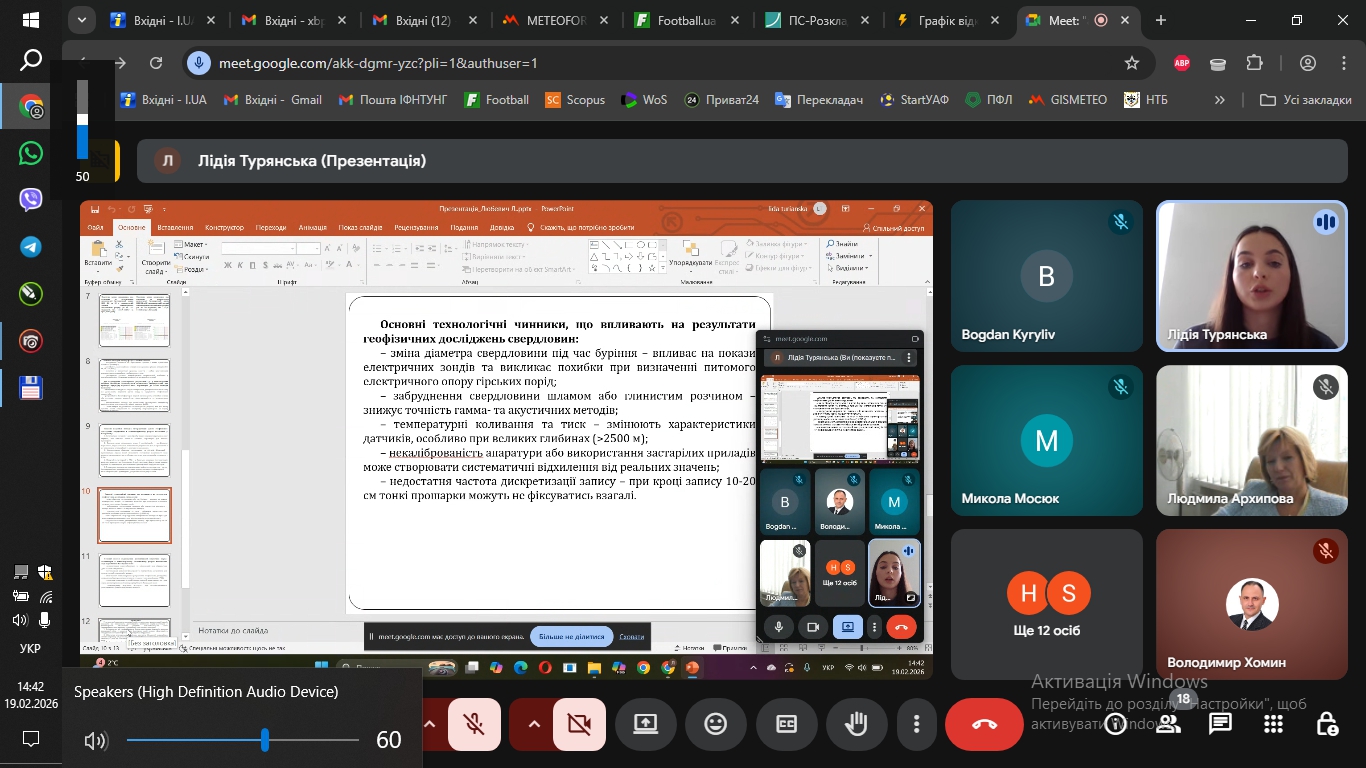The height and width of the screenshot is (768, 1366).
Task: Expand video settings arrow beside camera
Action: click(534, 724)
